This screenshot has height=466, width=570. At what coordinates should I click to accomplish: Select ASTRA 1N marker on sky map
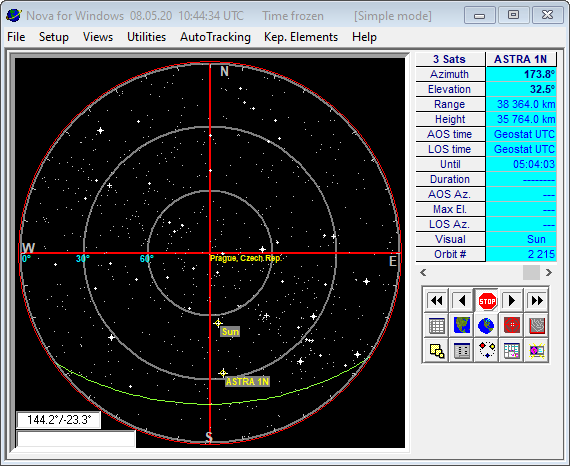tap(223, 373)
